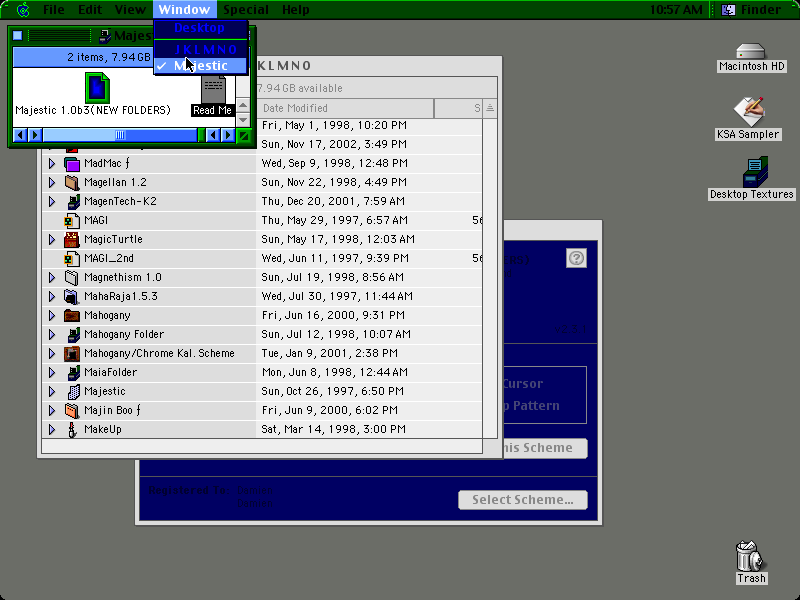The image size is (800, 600).
Task: Open the Apple menu icon
Action: click(23, 9)
